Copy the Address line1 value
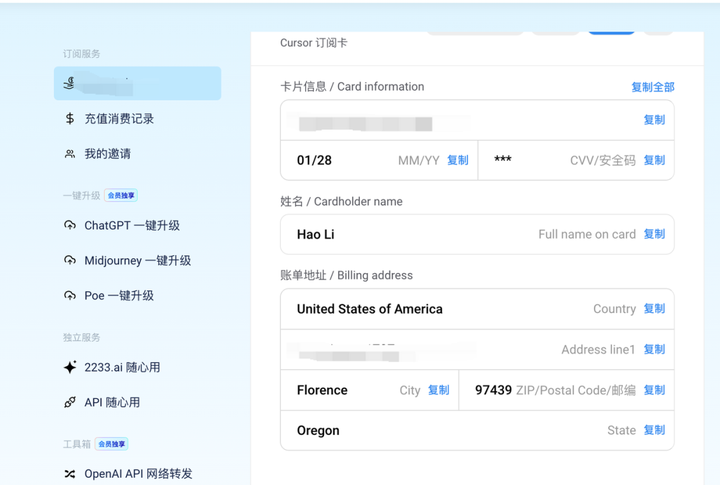Image resolution: width=720 pixels, height=485 pixels. (654, 349)
